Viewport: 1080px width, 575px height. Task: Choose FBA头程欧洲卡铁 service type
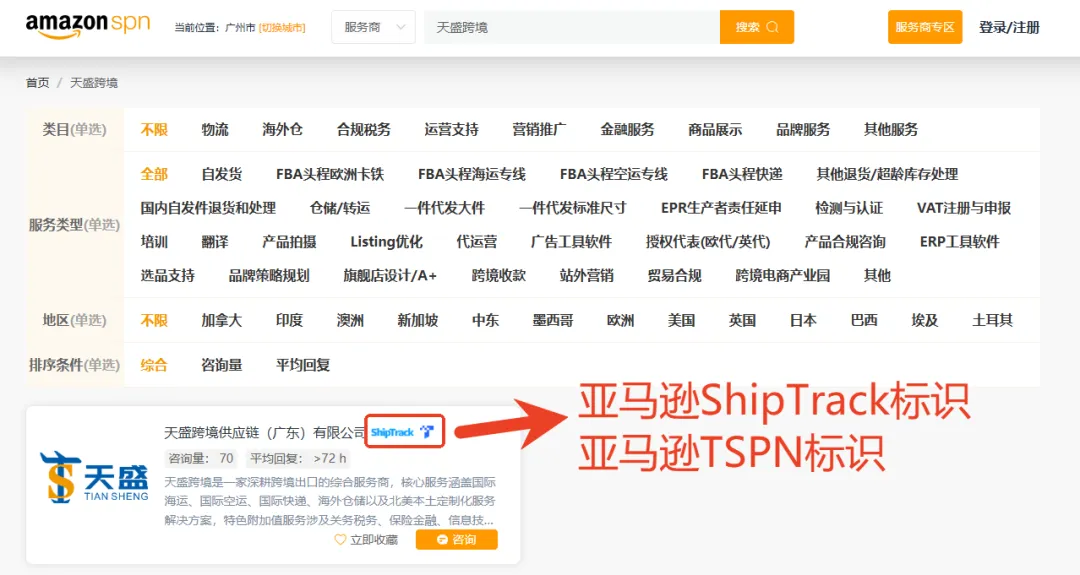[330, 174]
